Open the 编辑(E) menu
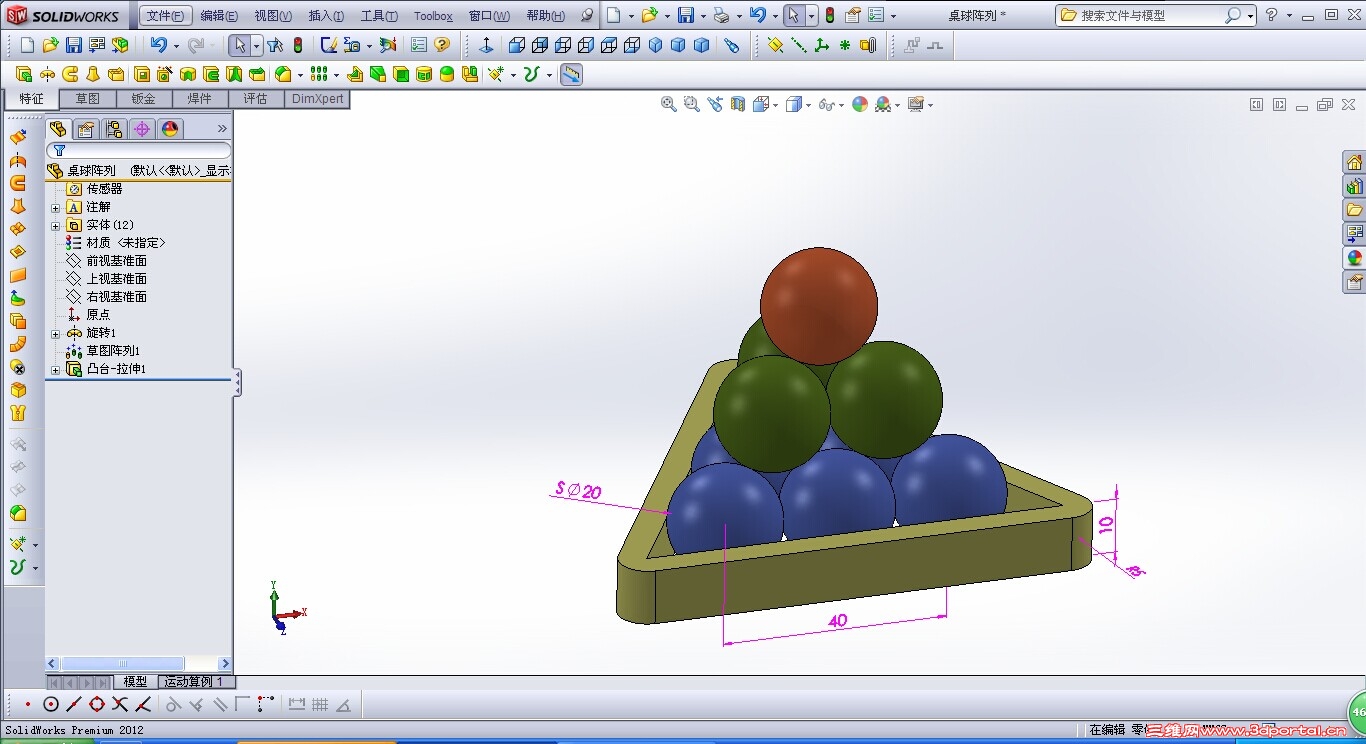Screen dimensions: 1366x744 (x=219, y=16)
